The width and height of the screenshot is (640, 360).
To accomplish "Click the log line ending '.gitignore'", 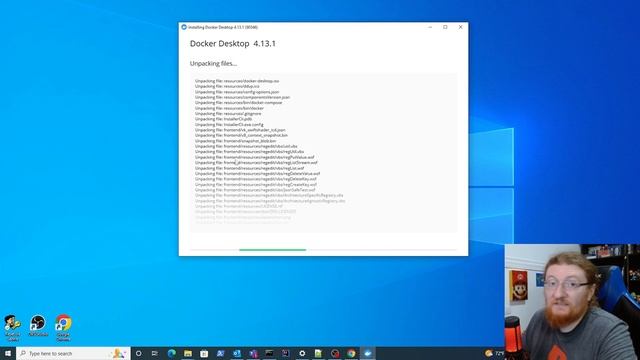I will (x=228, y=114).
